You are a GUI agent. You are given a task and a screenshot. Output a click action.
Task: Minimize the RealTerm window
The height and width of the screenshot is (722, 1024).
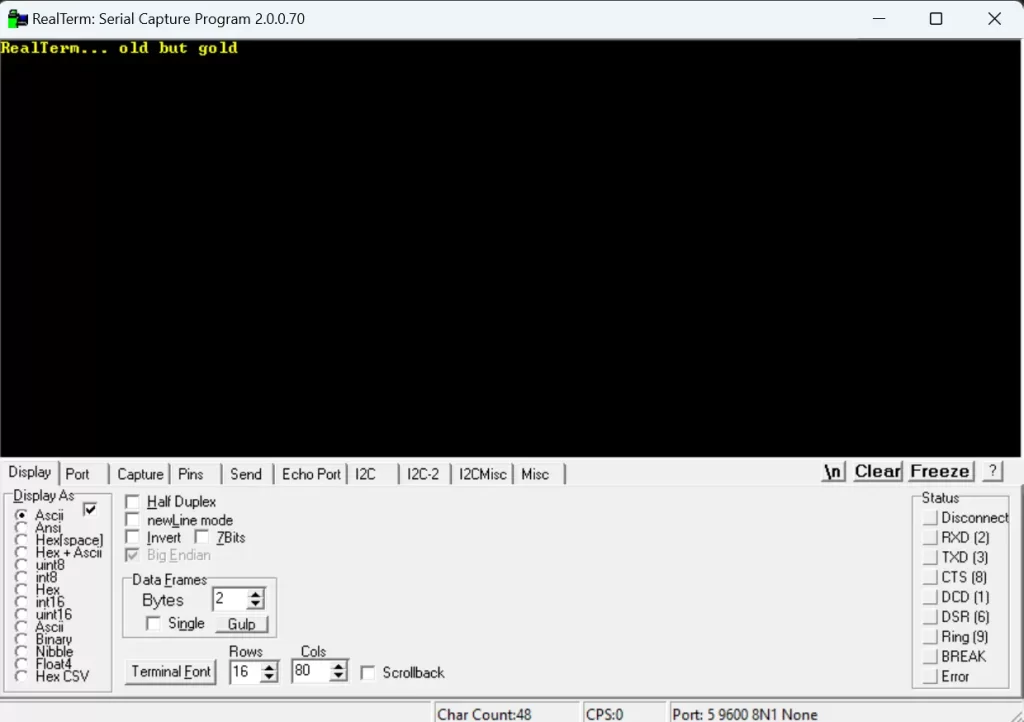point(879,19)
